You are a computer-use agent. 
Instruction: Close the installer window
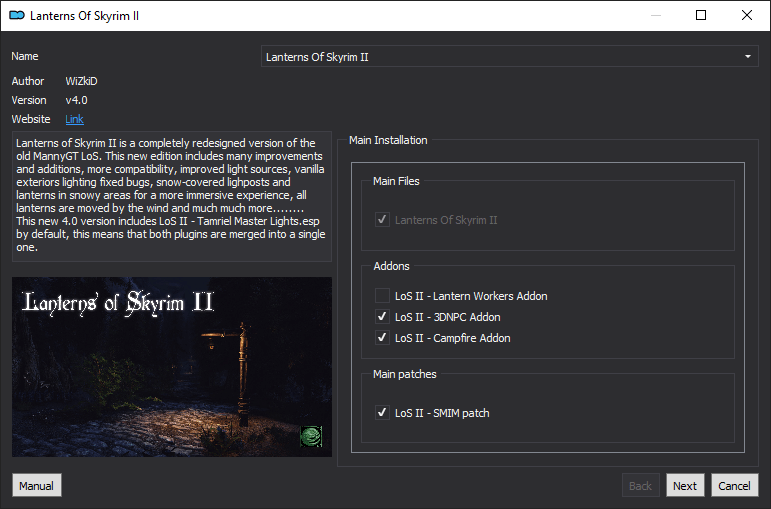pos(746,15)
